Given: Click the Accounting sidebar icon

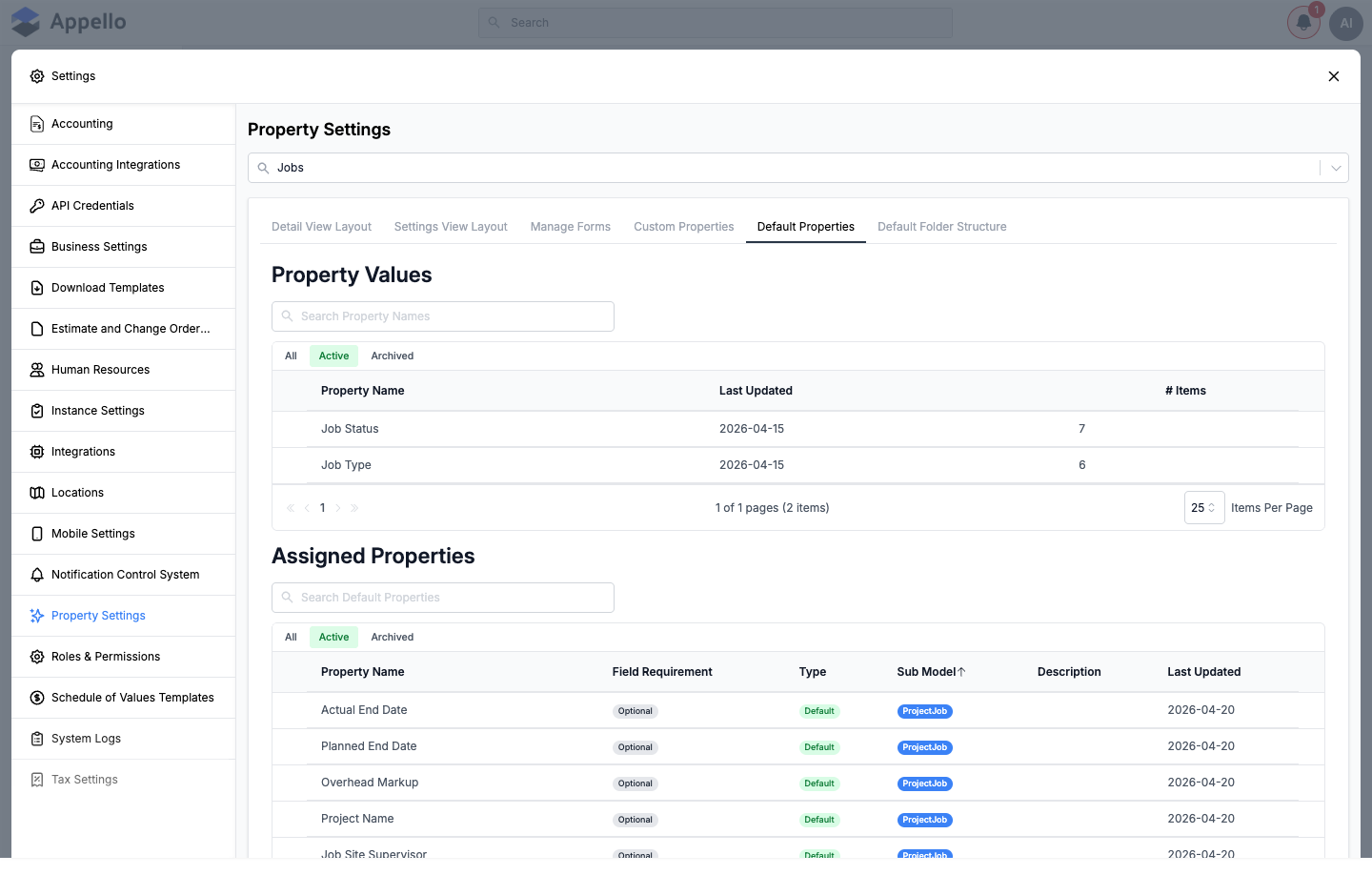Looking at the screenshot, I should [x=37, y=124].
